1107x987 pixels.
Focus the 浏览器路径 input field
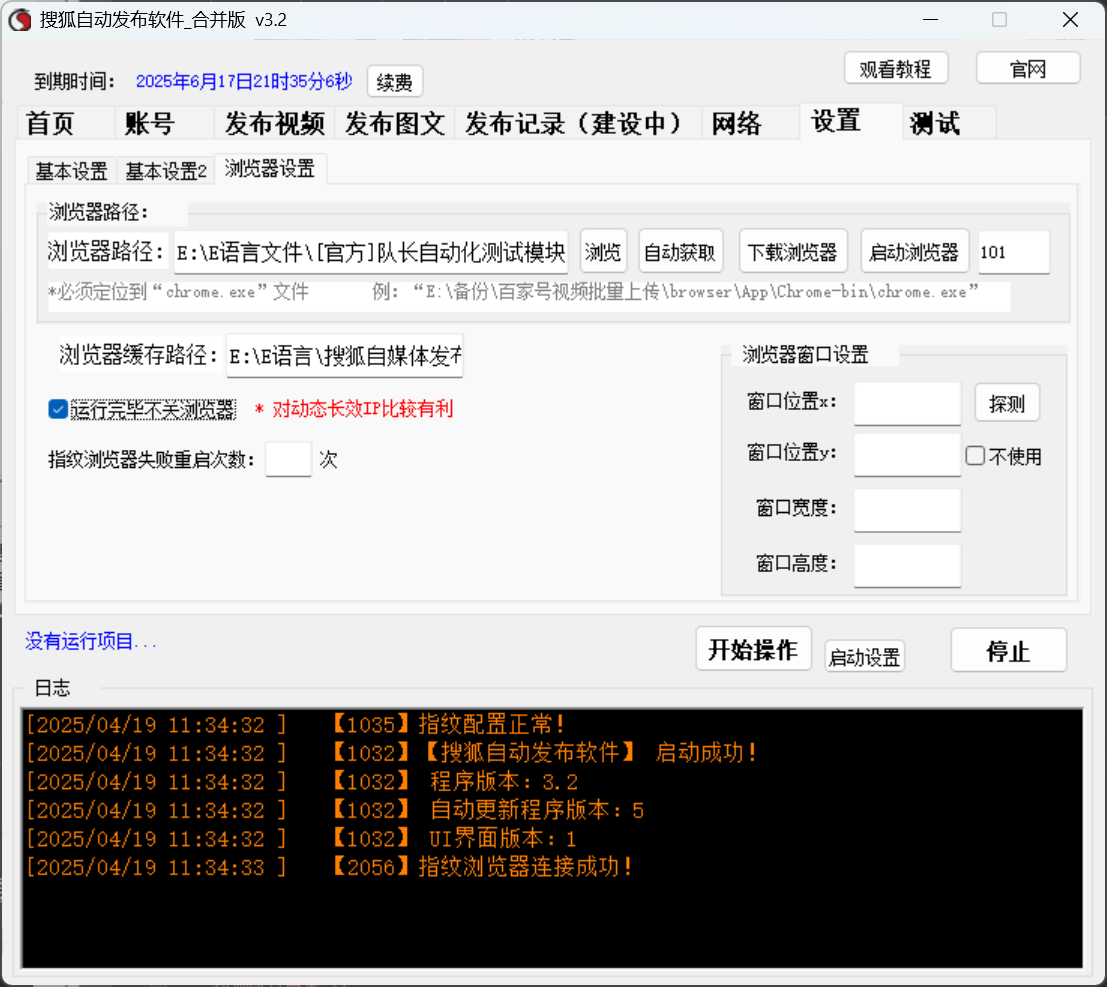[x=371, y=252]
